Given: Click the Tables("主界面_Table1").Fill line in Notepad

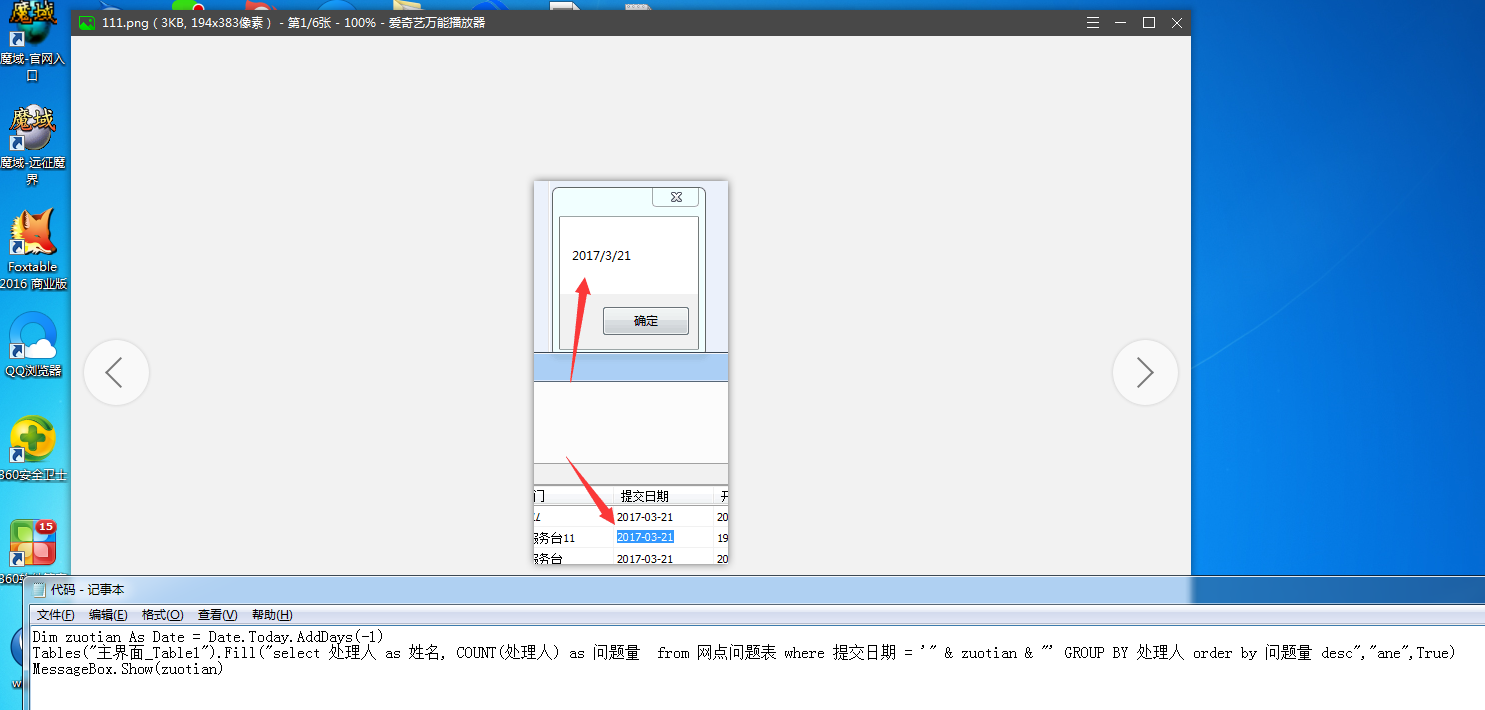Looking at the screenshot, I should pyautogui.click(x=744, y=653).
